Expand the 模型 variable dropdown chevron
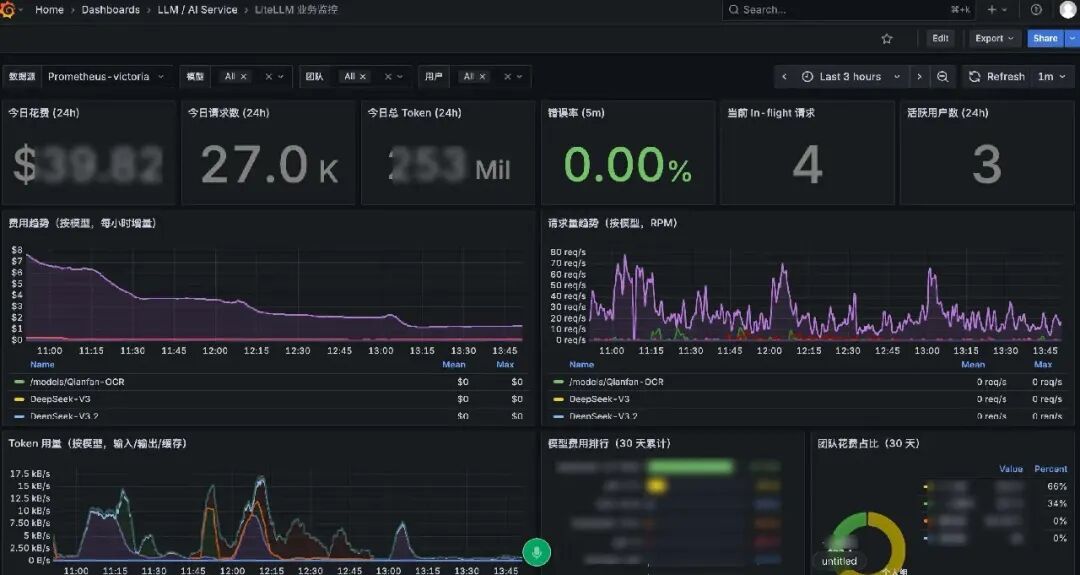Image resolution: width=1080 pixels, height=575 pixels. pyautogui.click(x=281, y=76)
